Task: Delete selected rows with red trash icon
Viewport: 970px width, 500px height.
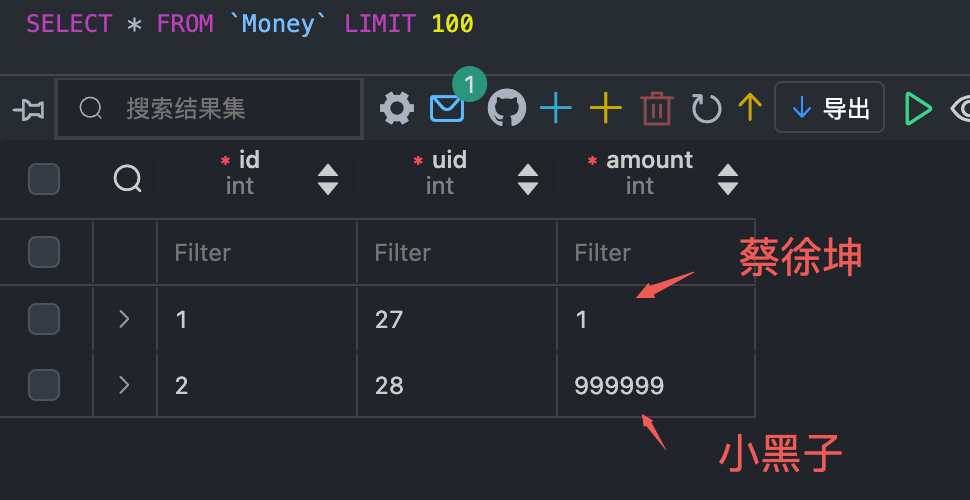Action: 656,108
